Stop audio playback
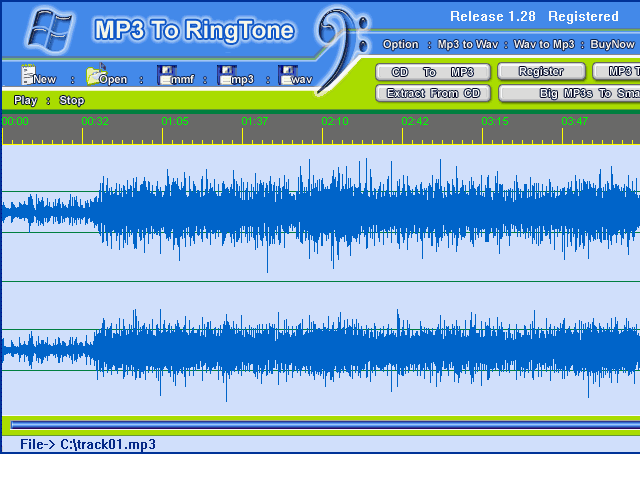This screenshot has height=480, width=640. click(71, 100)
